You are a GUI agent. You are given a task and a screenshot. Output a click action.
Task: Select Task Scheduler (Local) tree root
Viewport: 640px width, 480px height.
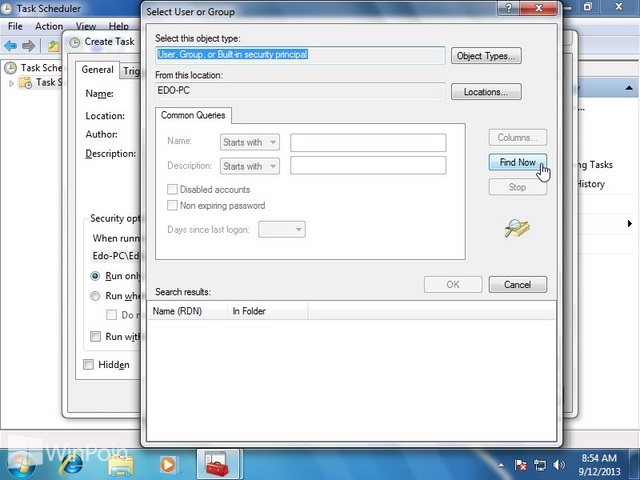coord(34,68)
